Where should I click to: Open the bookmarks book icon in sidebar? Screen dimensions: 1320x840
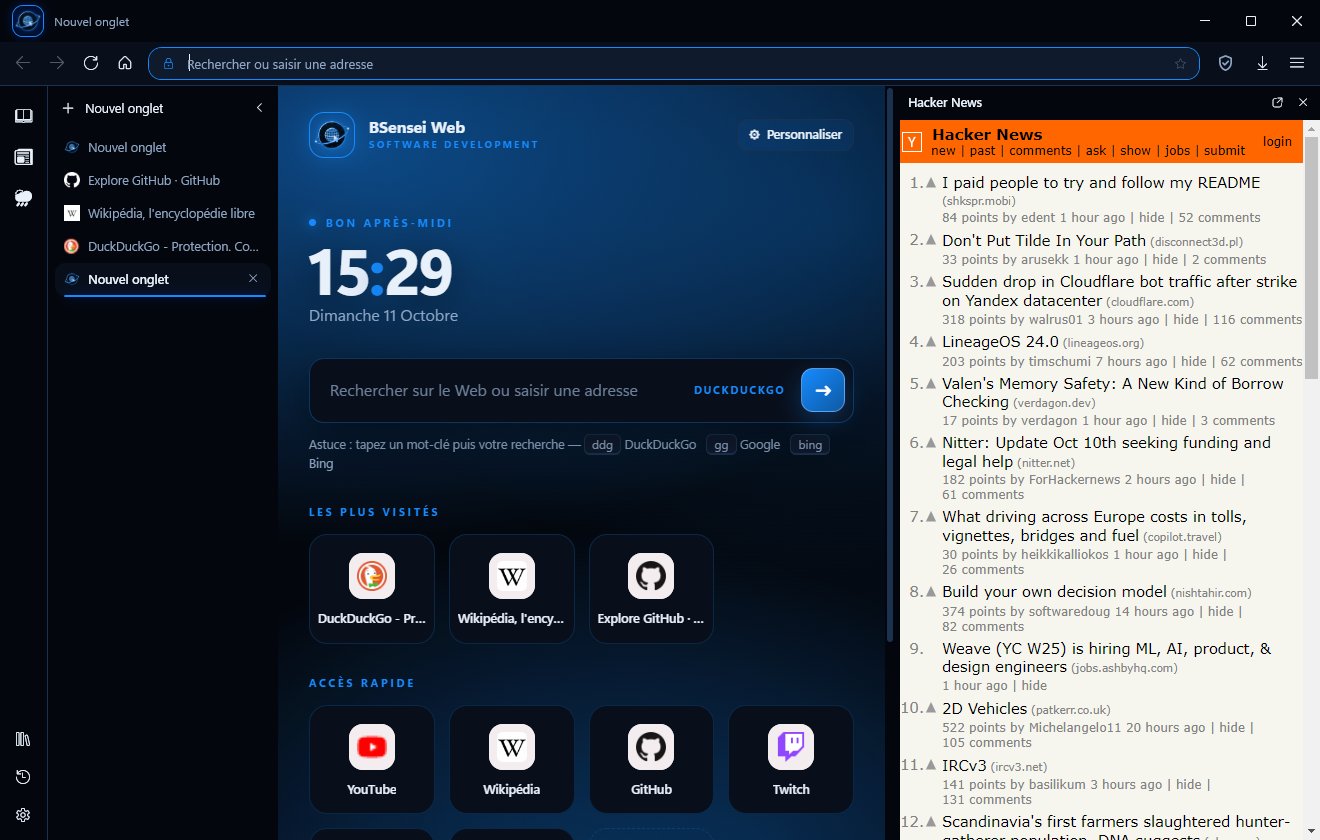(x=23, y=116)
